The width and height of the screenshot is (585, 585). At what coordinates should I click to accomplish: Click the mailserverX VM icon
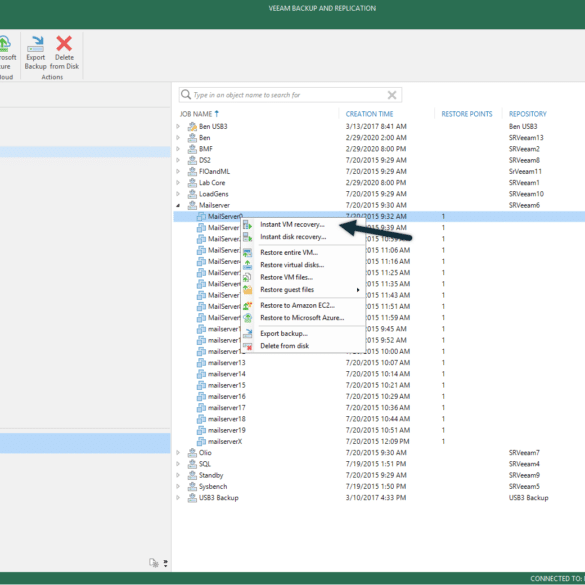click(x=201, y=441)
